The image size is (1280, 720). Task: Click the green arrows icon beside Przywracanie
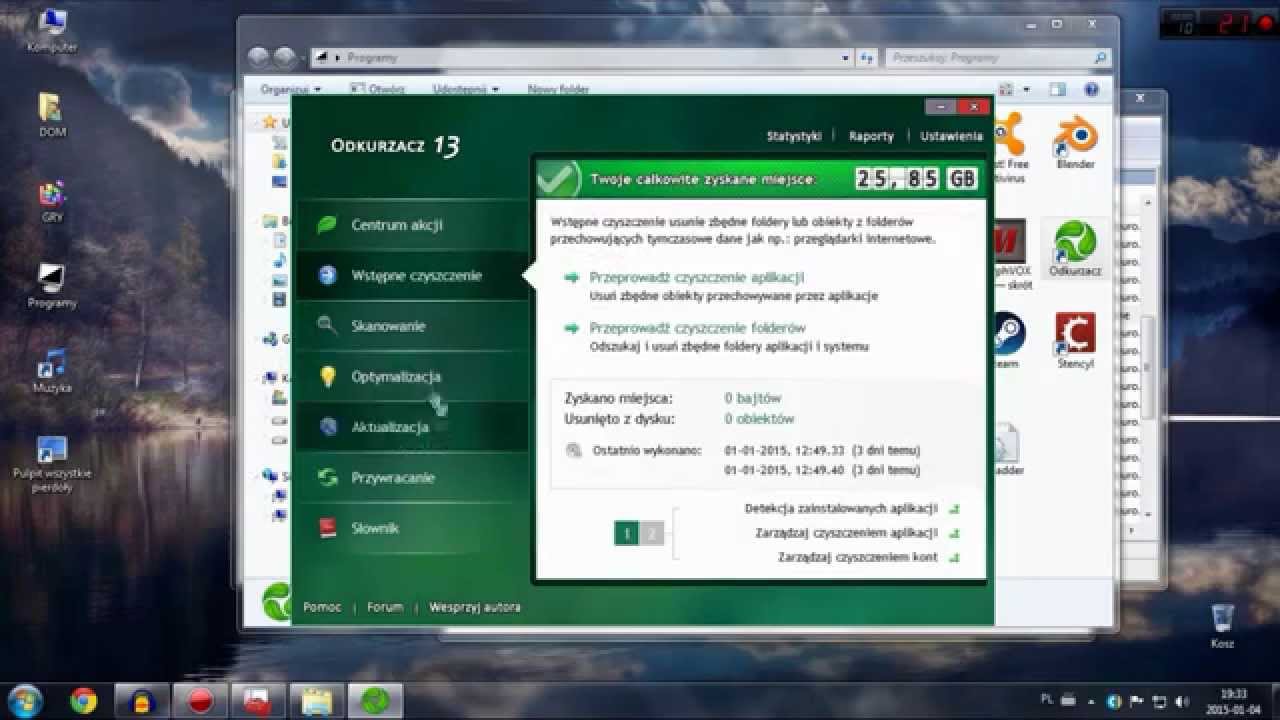click(327, 477)
